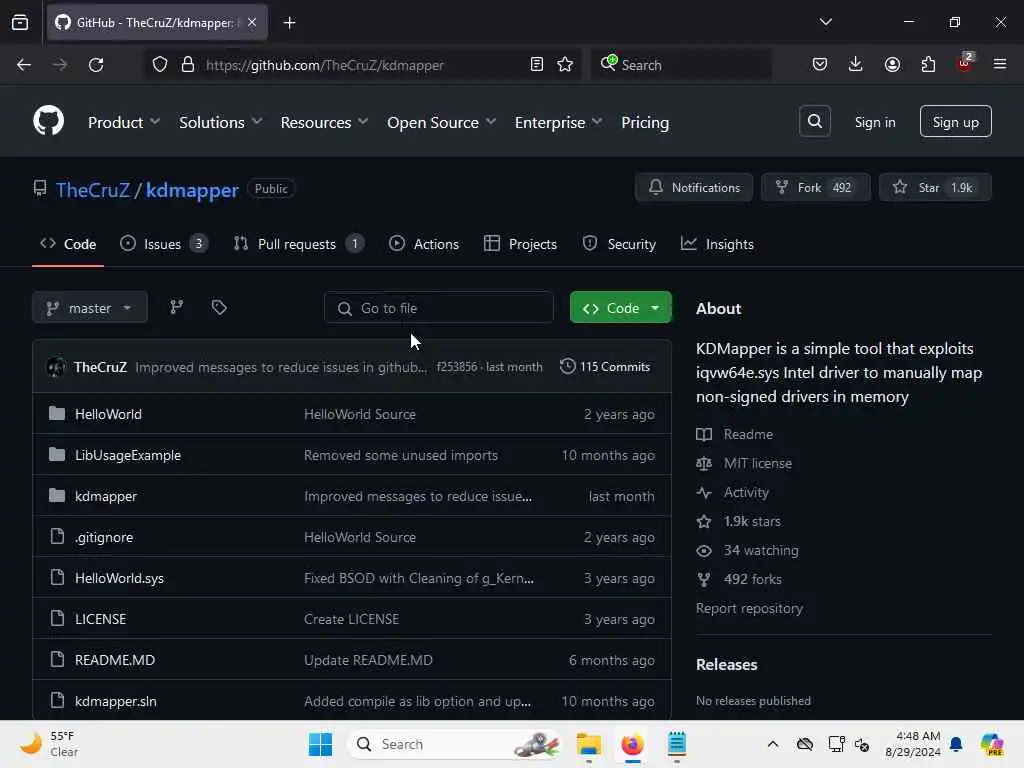Expand the master branch dropdown
This screenshot has height=768, width=1024.
click(x=89, y=308)
